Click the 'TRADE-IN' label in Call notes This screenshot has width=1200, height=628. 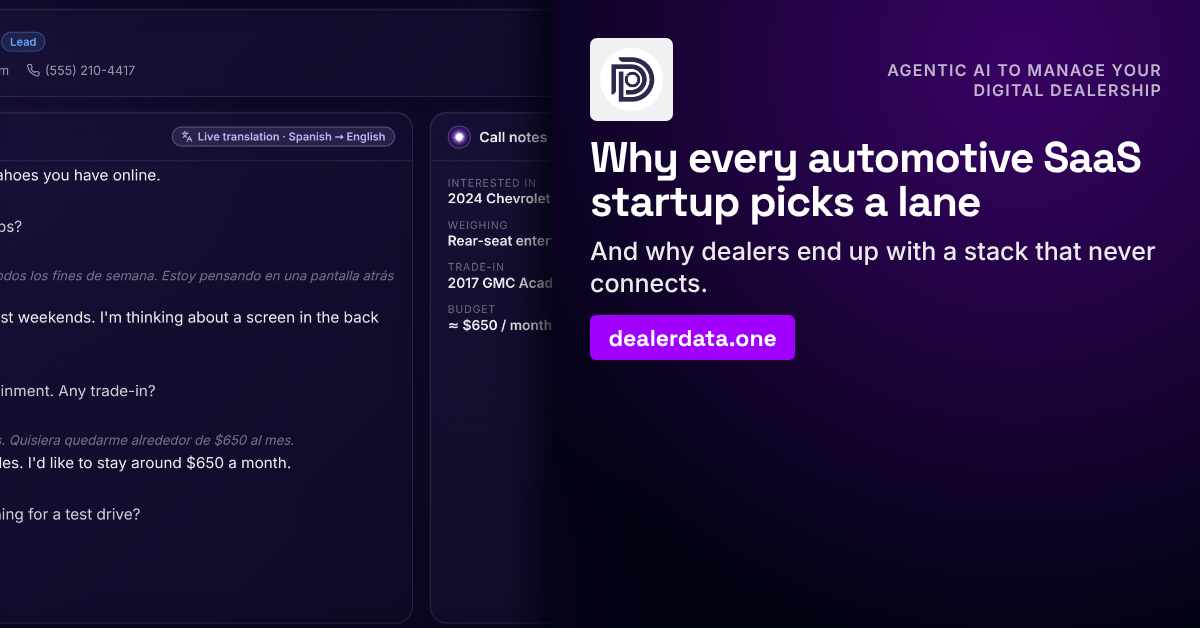476,268
